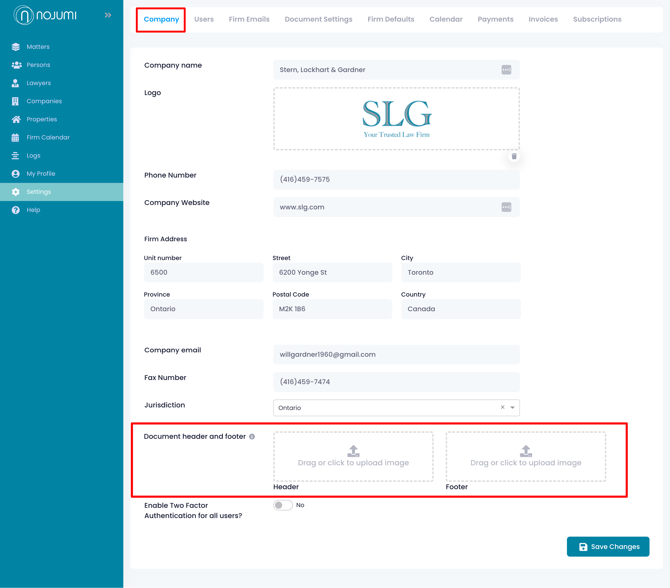This screenshot has width=670, height=588.
Task: Click the Firm Calendar sidebar icon
Action: [x=16, y=137]
